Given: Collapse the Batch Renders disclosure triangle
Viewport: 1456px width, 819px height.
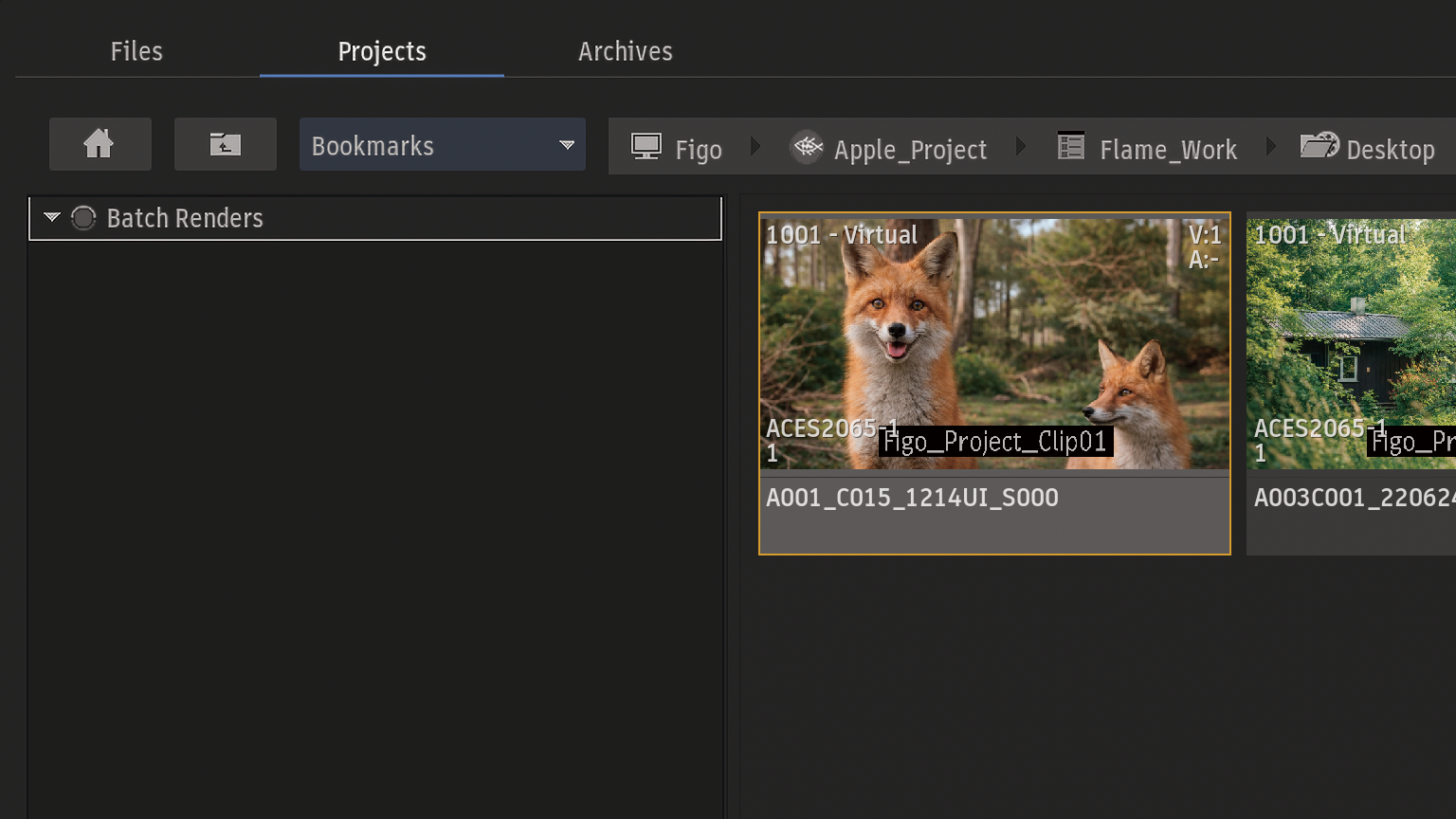Looking at the screenshot, I should coord(52,218).
